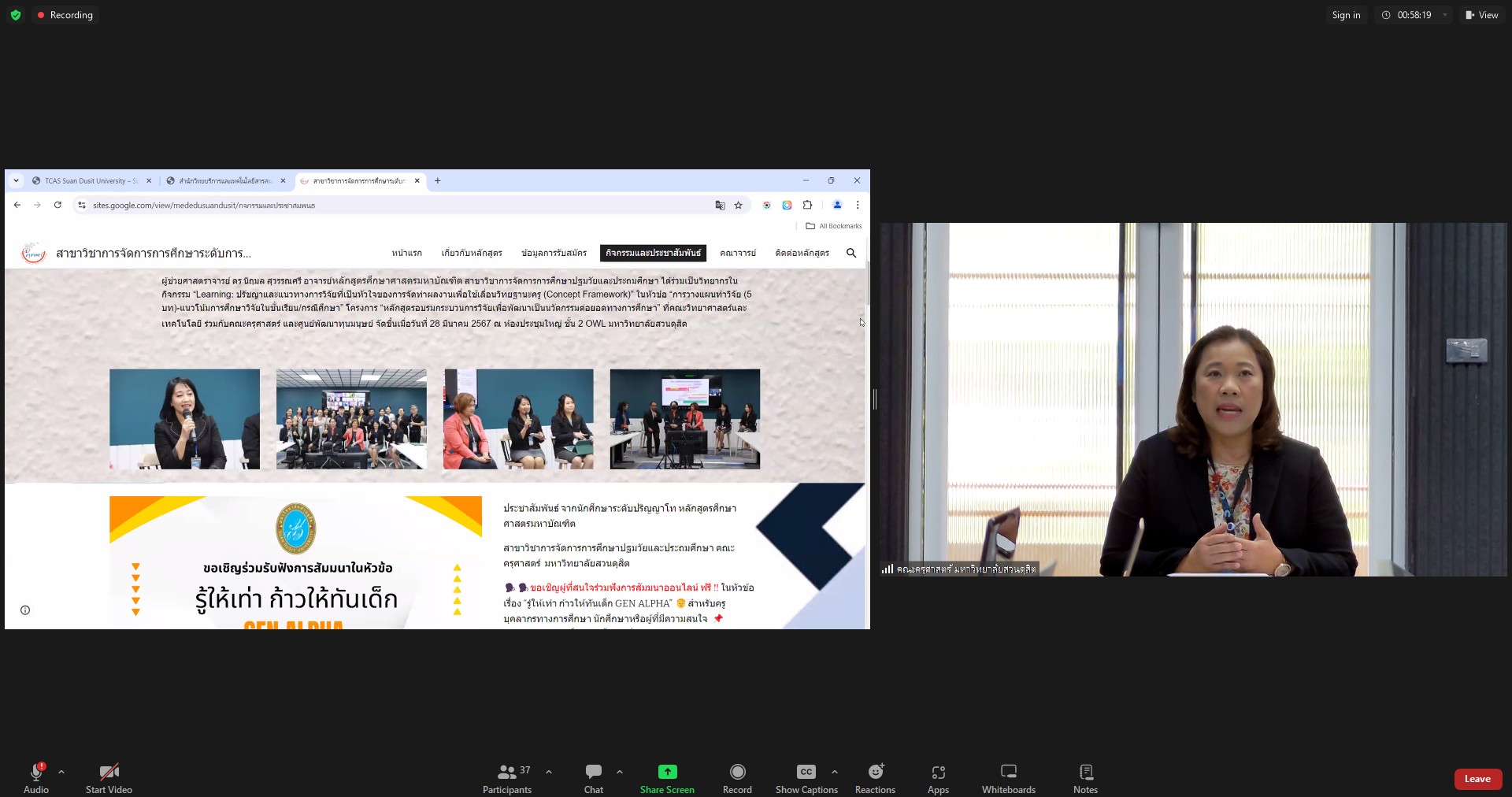
Task: Click the site logo in header
Action: pyautogui.click(x=33, y=253)
